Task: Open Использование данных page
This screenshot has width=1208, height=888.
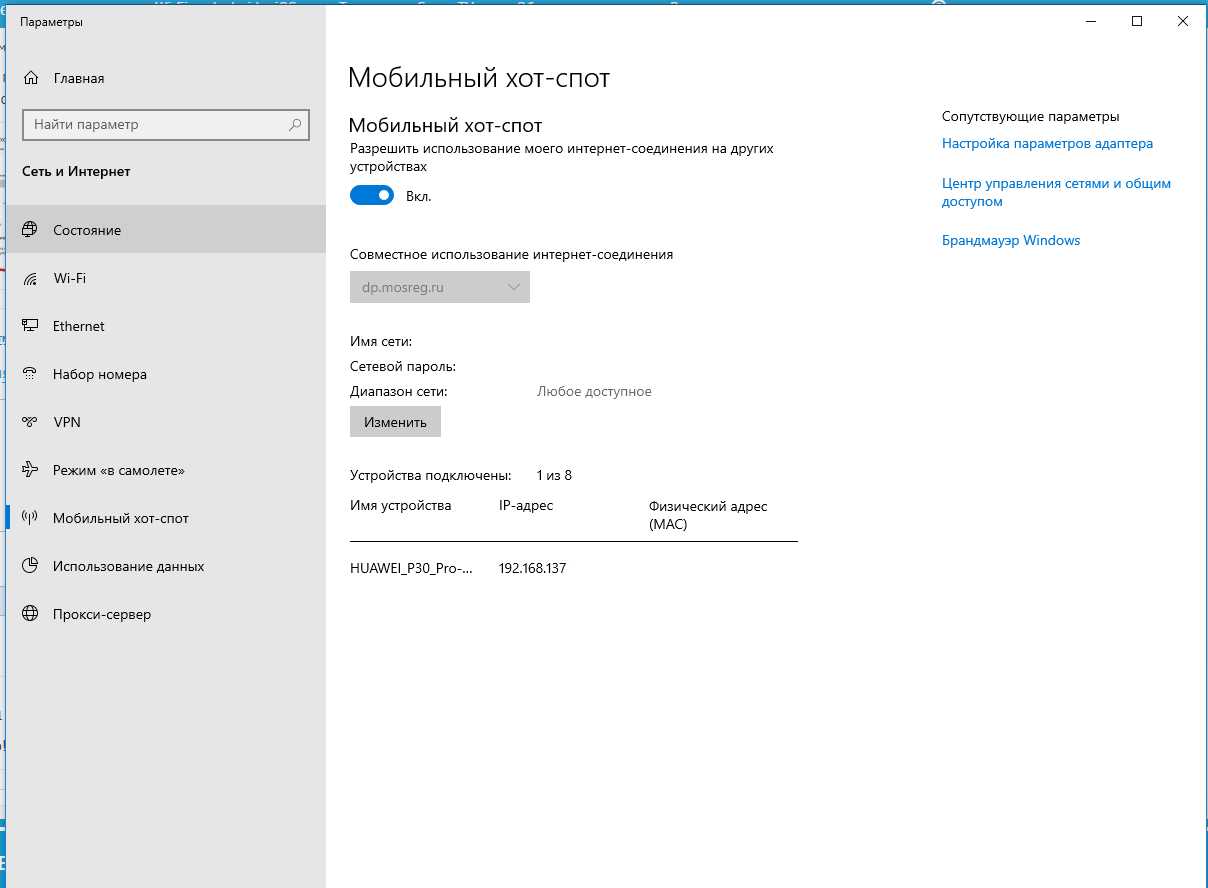Action: click(x=166, y=566)
